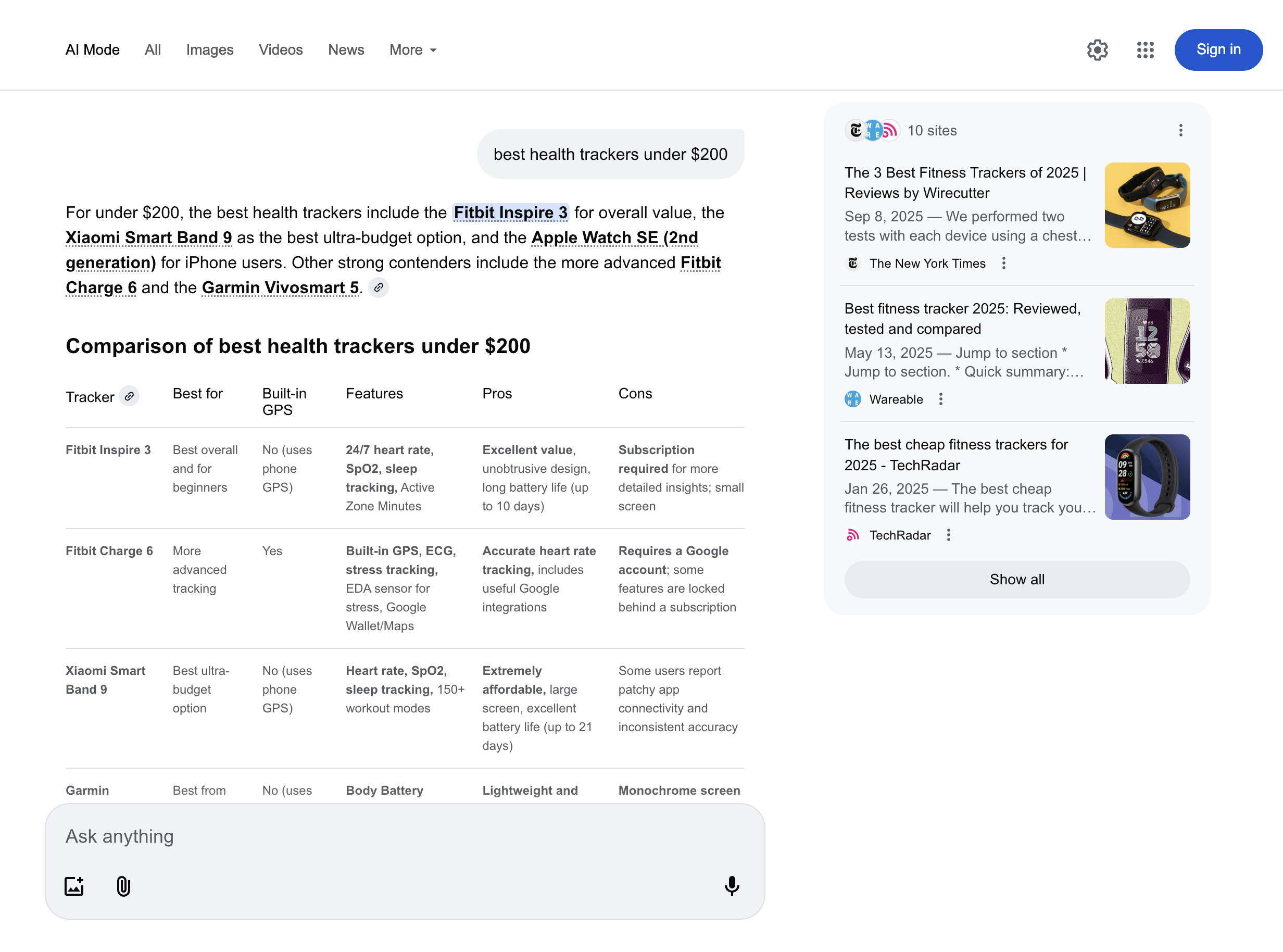
Task: Expand the More dropdown menu
Action: (x=412, y=50)
